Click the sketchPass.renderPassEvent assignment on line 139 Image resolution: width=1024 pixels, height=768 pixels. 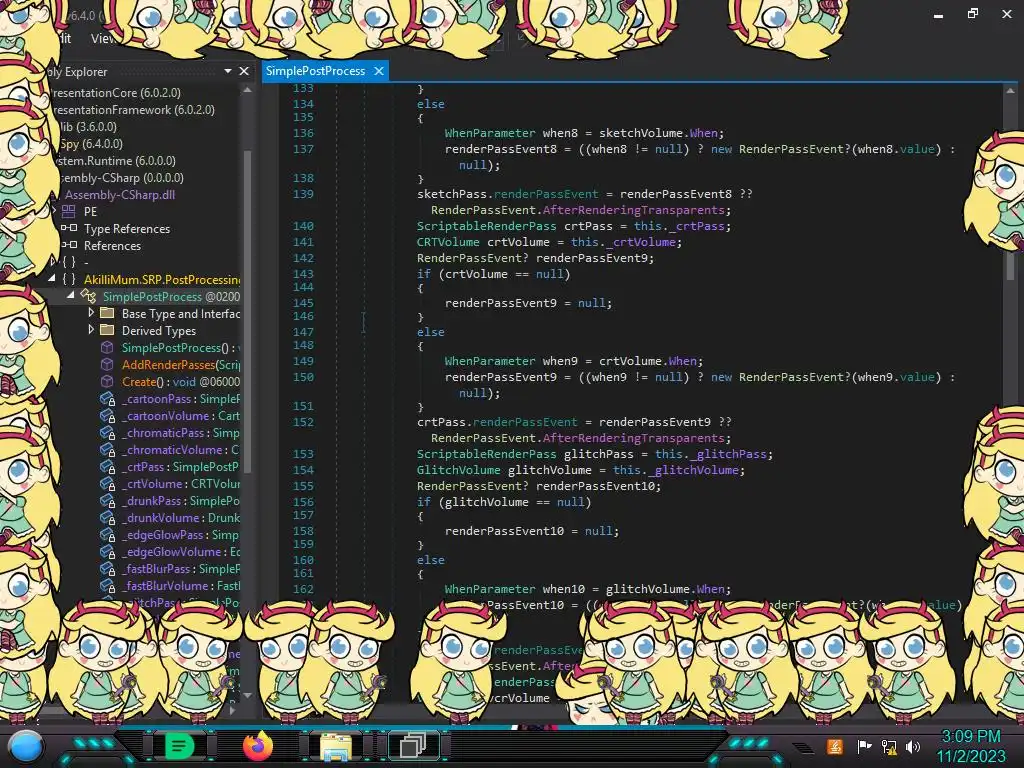tap(584, 194)
